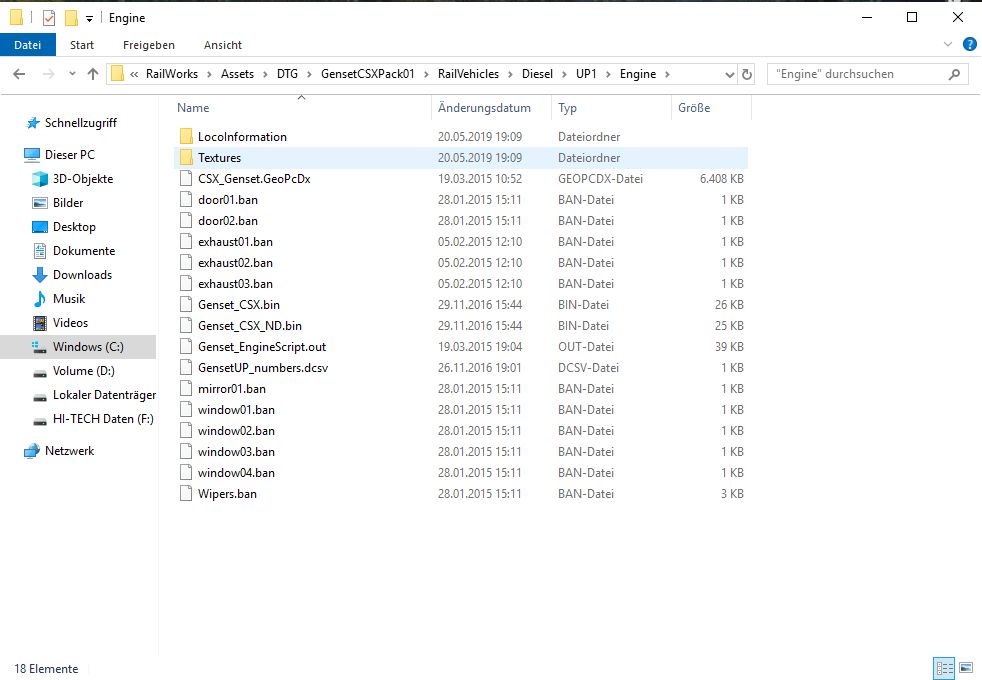Select Downloads in navigation pane
The height and width of the screenshot is (680, 982).
[x=82, y=275]
